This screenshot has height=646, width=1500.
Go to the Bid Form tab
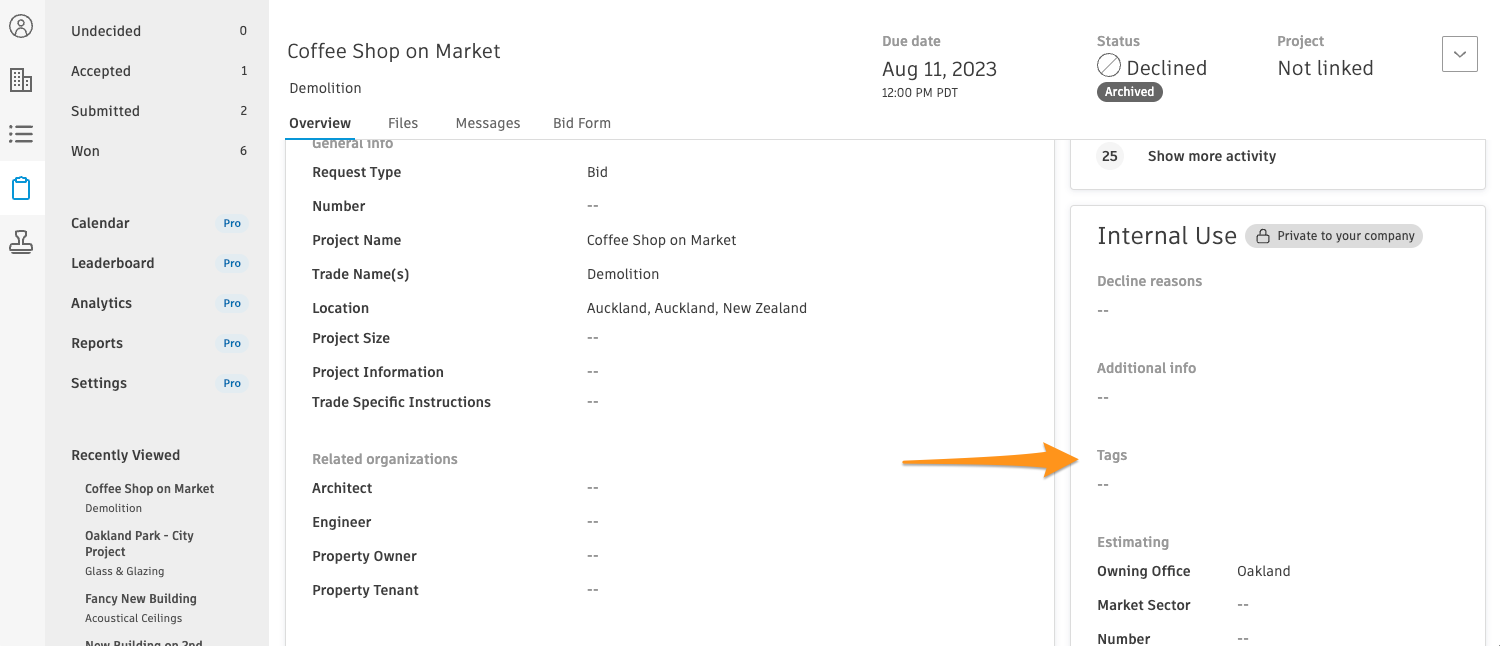click(x=581, y=123)
